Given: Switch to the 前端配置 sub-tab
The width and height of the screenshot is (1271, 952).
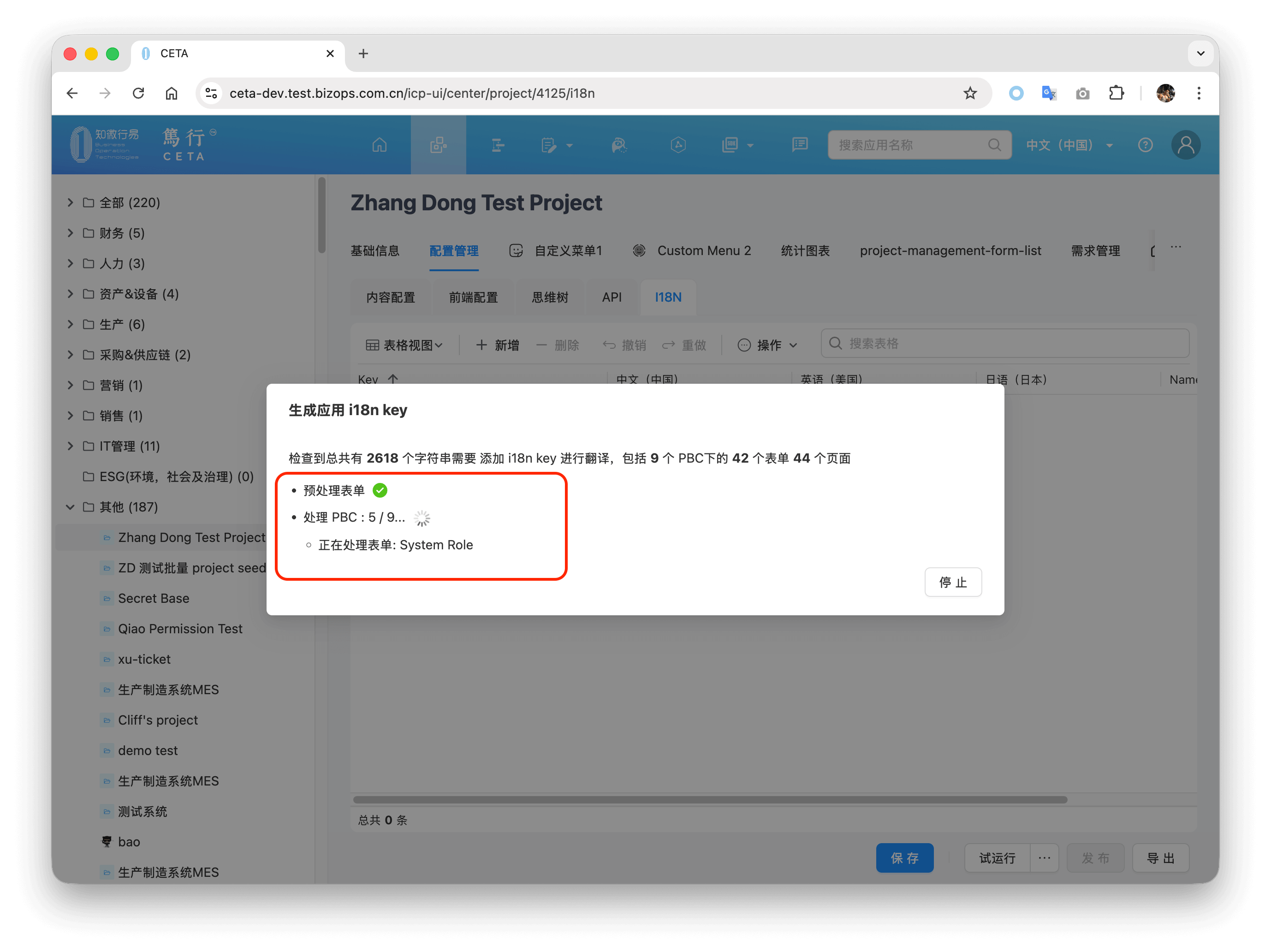Looking at the screenshot, I should [474, 297].
